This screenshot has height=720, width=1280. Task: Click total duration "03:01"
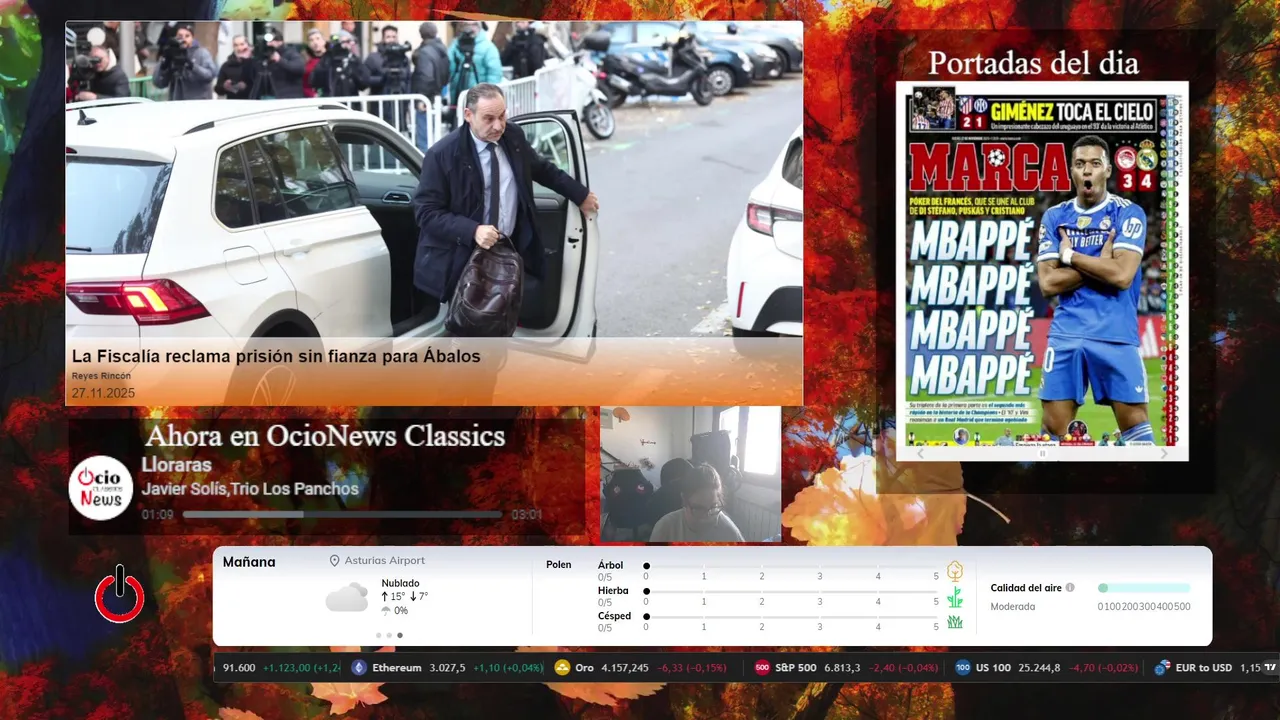pyautogui.click(x=527, y=515)
